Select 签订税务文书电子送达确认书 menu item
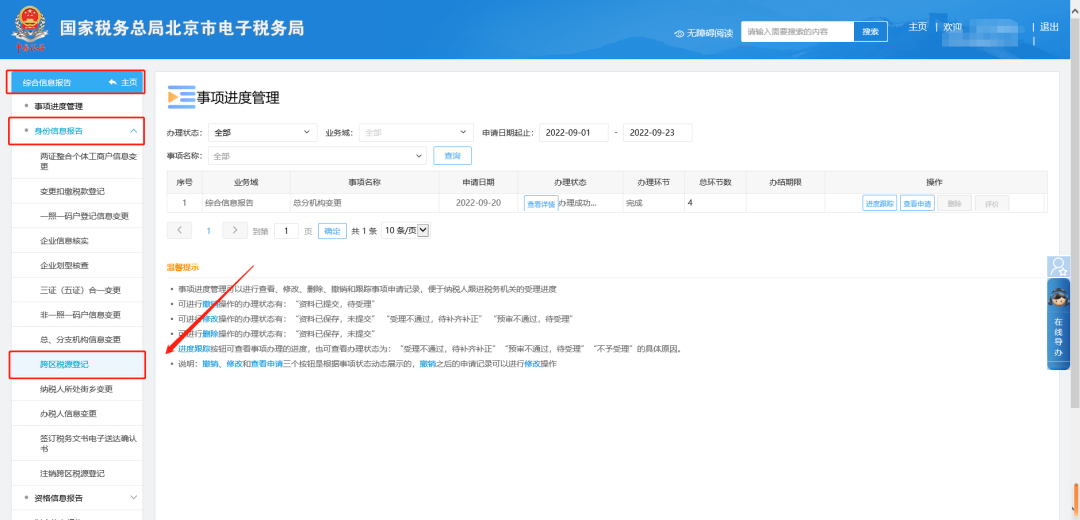The image size is (1080, 520). point(89,444)
